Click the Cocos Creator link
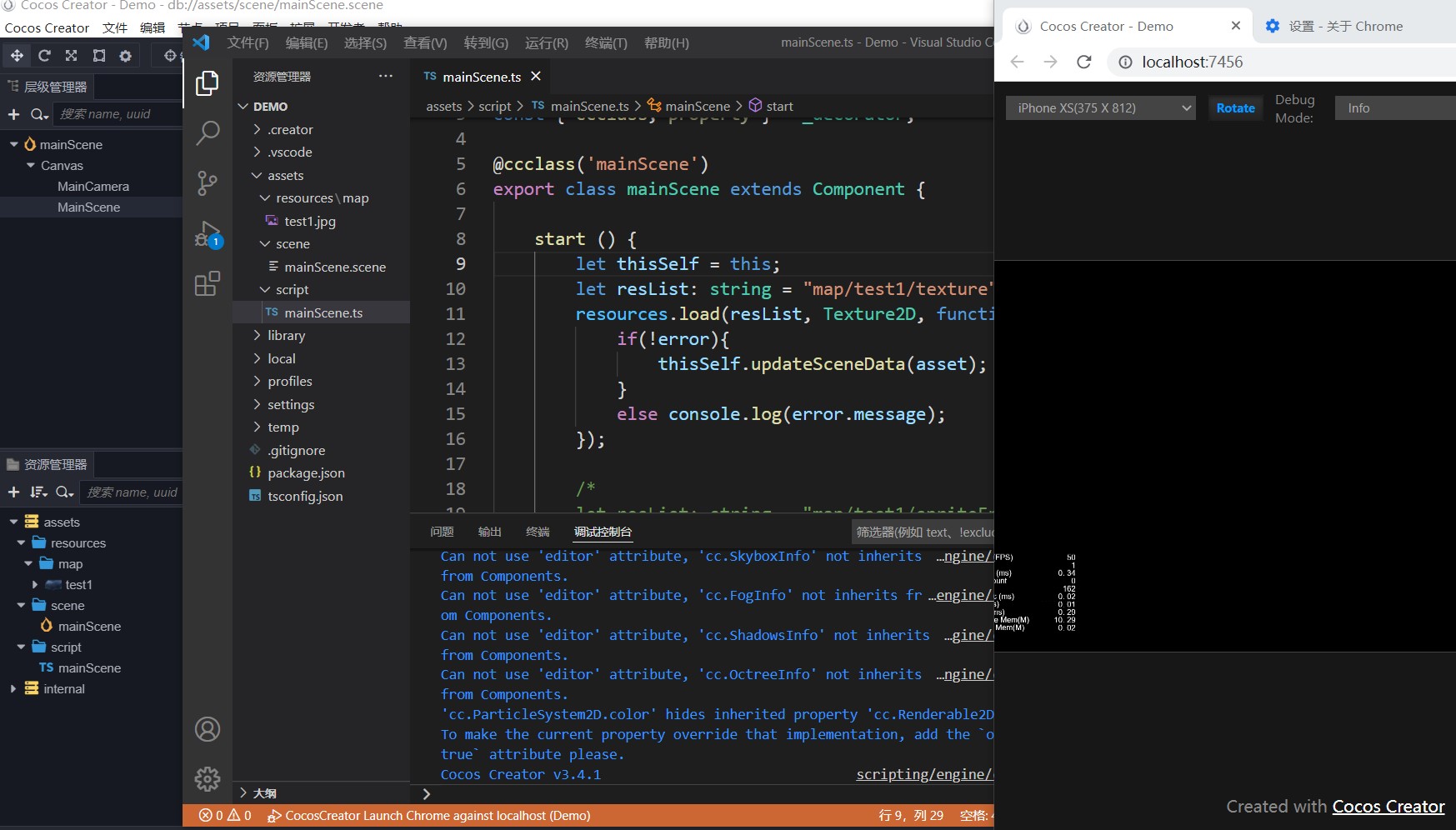 1388,807
